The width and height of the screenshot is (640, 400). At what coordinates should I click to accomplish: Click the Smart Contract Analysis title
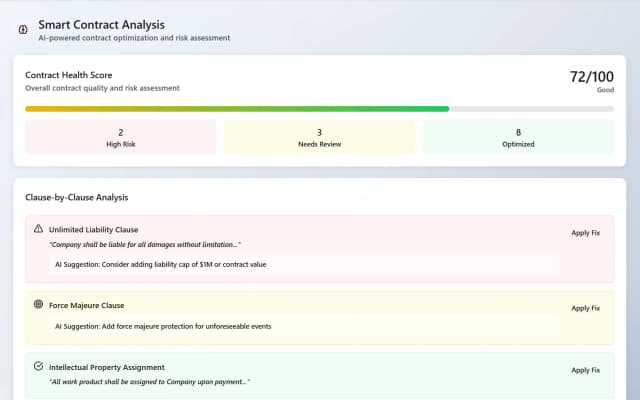102,24
